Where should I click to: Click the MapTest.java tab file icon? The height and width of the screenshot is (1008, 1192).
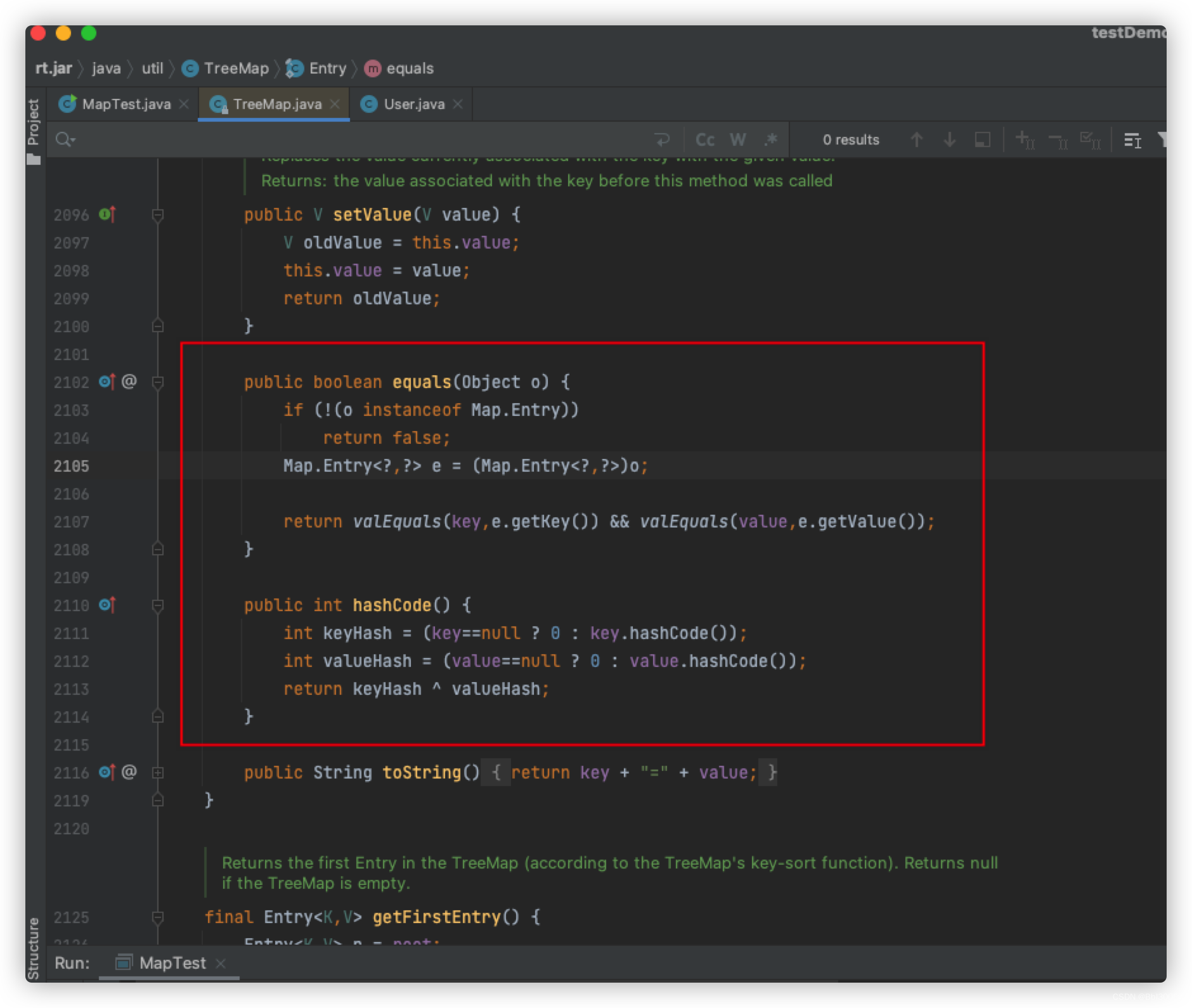click(67, 103)
